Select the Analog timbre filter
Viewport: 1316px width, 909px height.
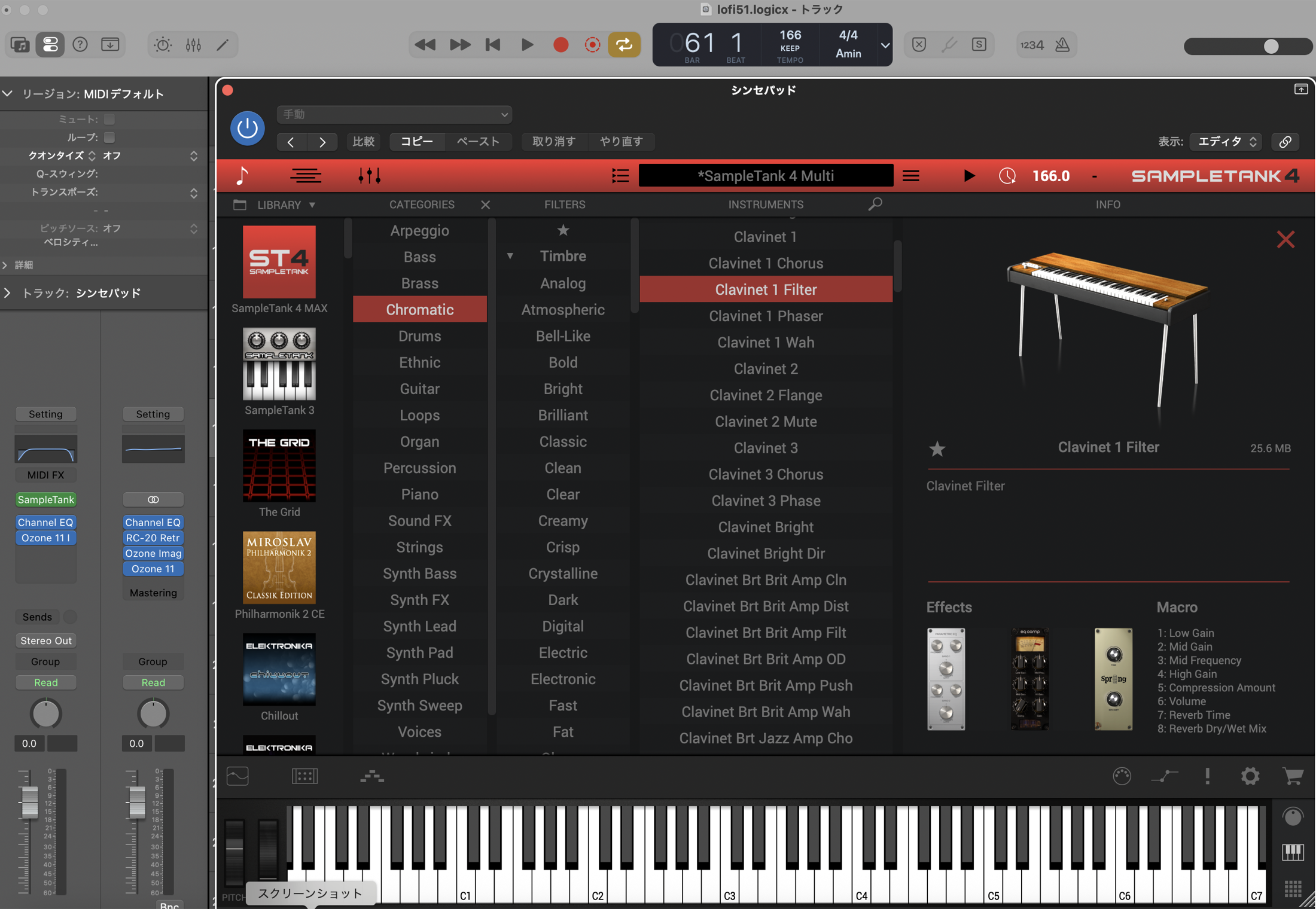[x=563, y=283]
